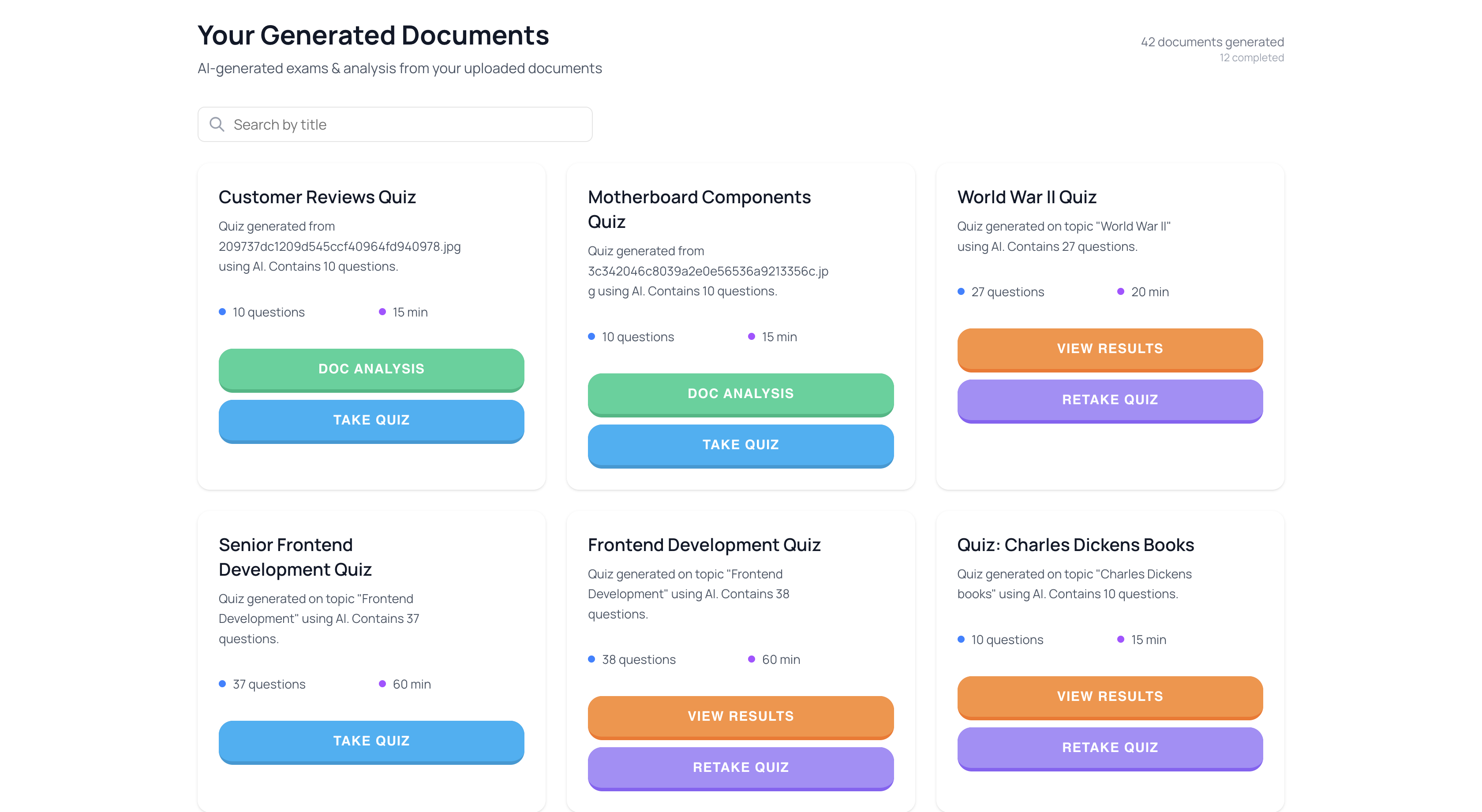Select the World War II Quiz title

click(1026, 197)
